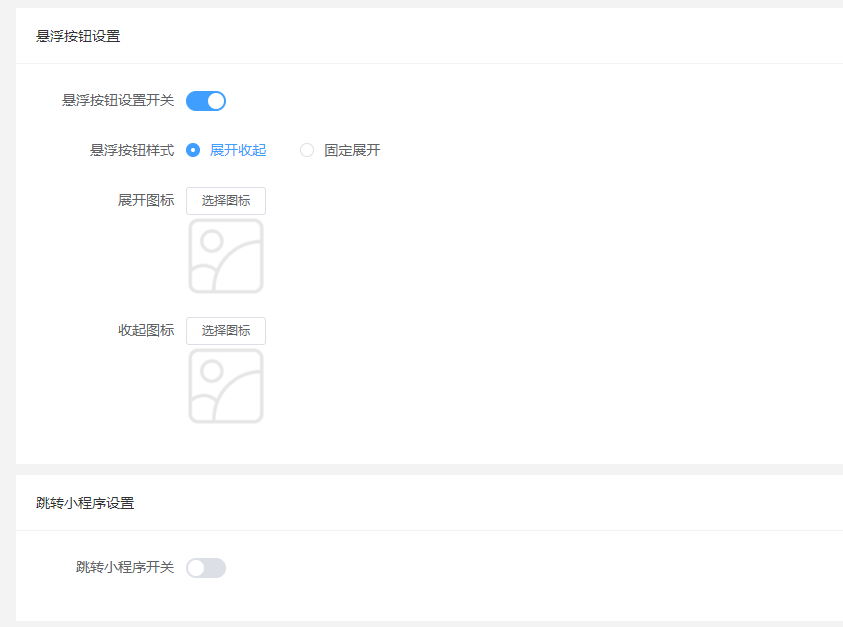Open the 展开图标 placeholder image
Viewport: 843px width, 627px height.
pos(226,256)
